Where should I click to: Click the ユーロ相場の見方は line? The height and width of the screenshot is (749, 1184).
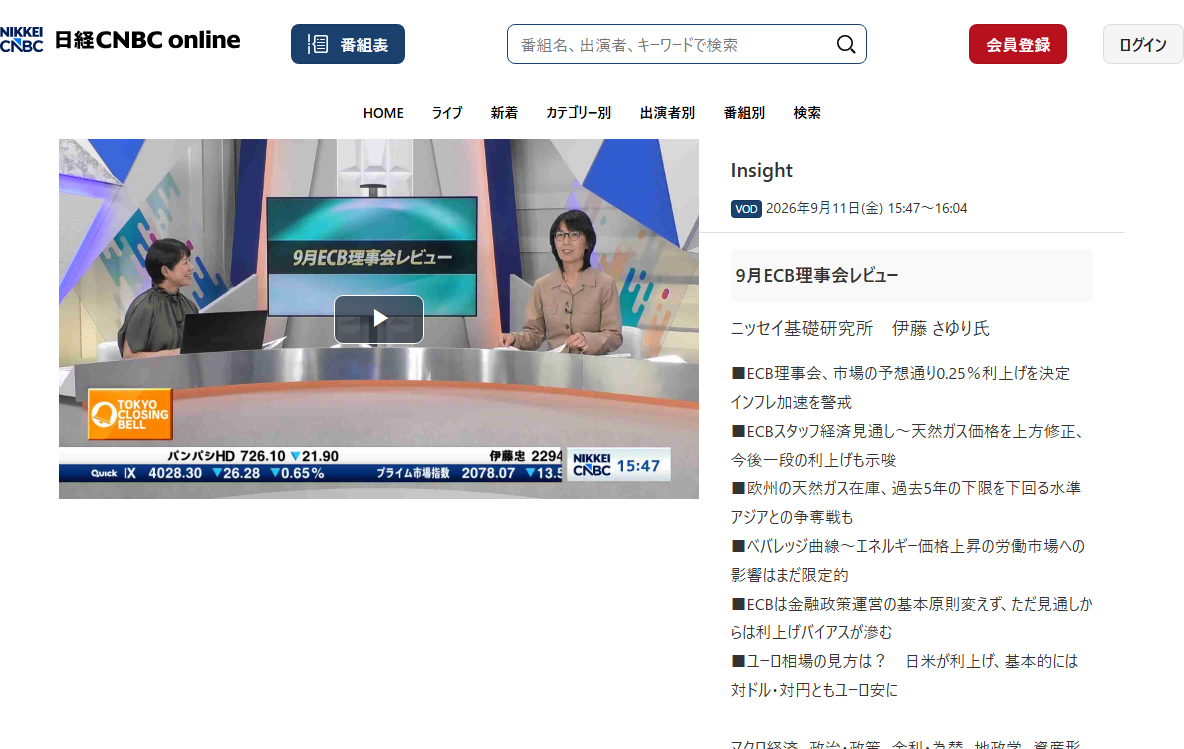[904, 661]
